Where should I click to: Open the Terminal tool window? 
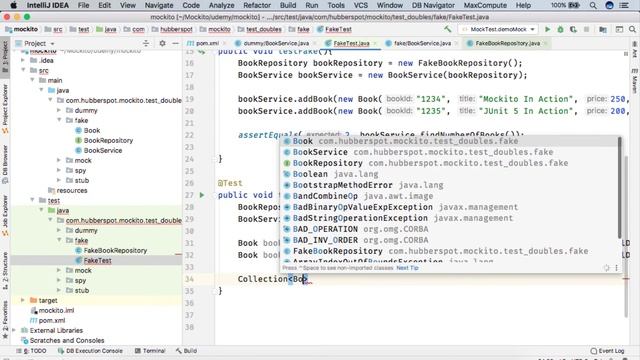pos(150,351)
